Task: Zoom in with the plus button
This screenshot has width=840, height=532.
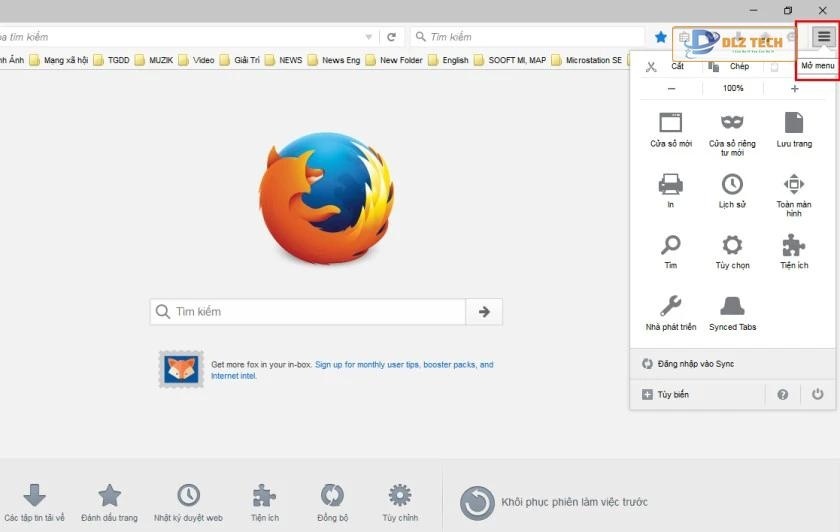Action: (795, 89)
